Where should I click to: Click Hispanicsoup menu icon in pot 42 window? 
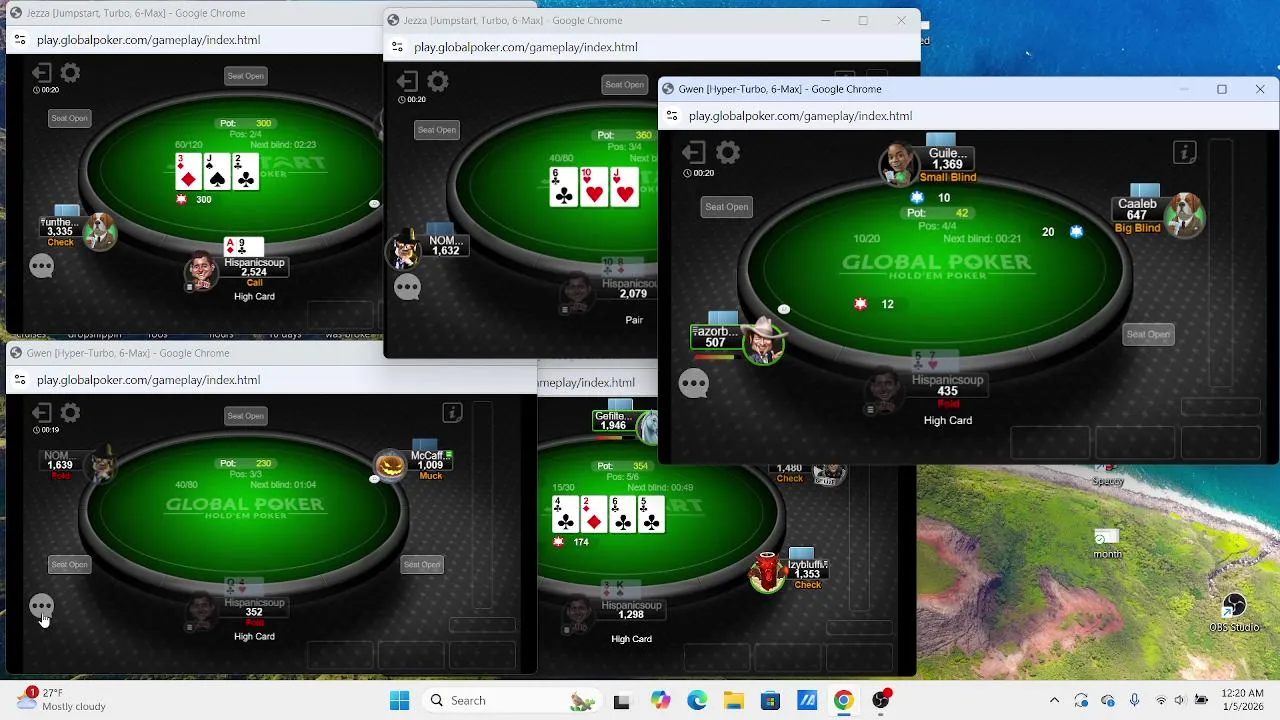tap(870, 409)
